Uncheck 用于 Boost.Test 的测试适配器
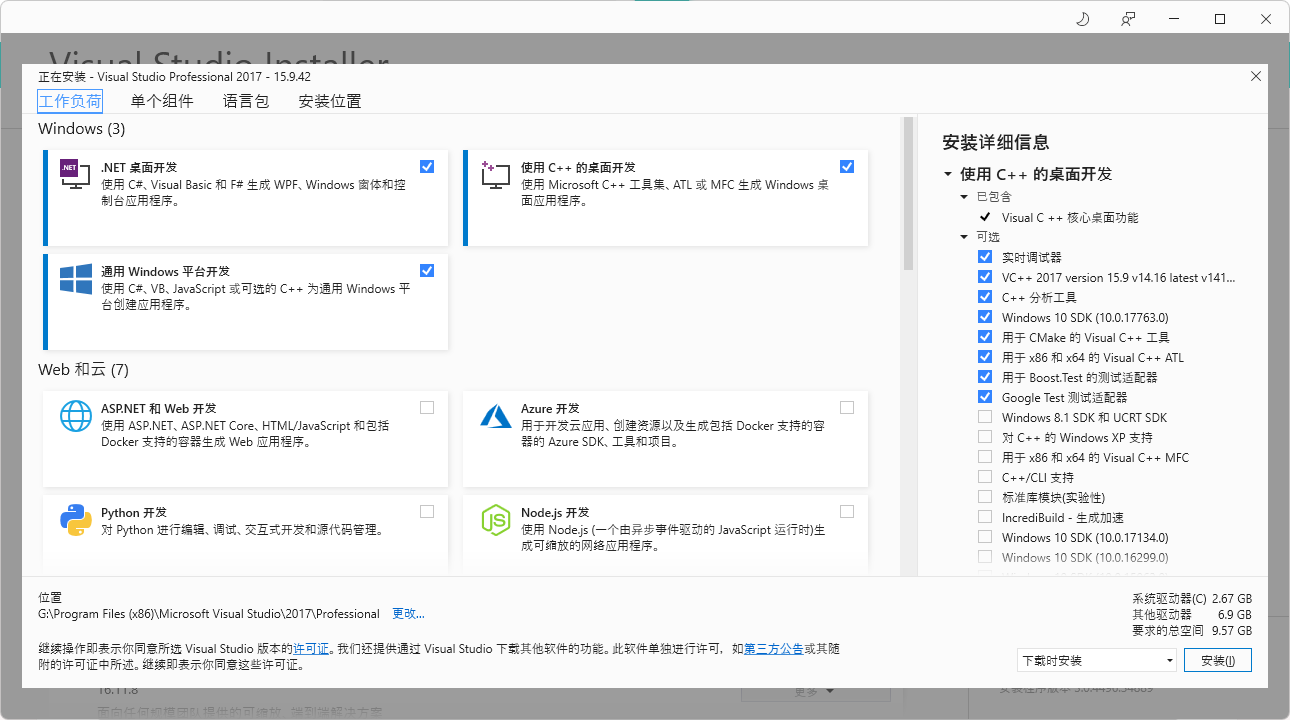This screenshot has width=1290, height=720. coord(985,377)
